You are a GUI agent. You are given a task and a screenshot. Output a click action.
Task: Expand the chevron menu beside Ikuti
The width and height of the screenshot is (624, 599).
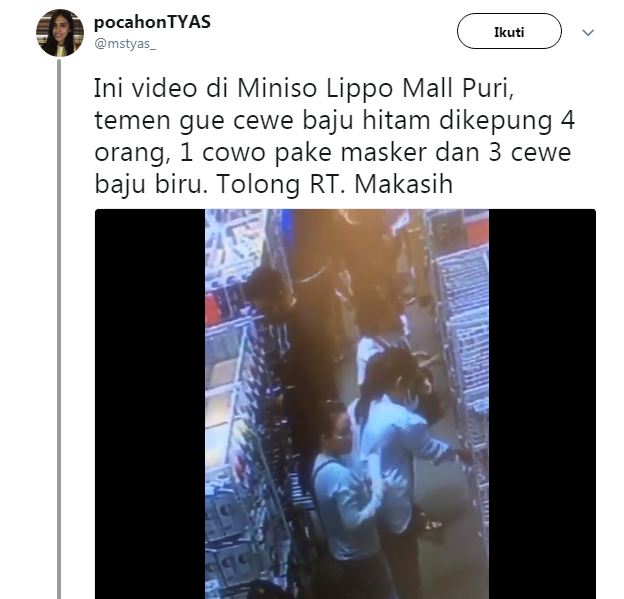tap(588, 32)
